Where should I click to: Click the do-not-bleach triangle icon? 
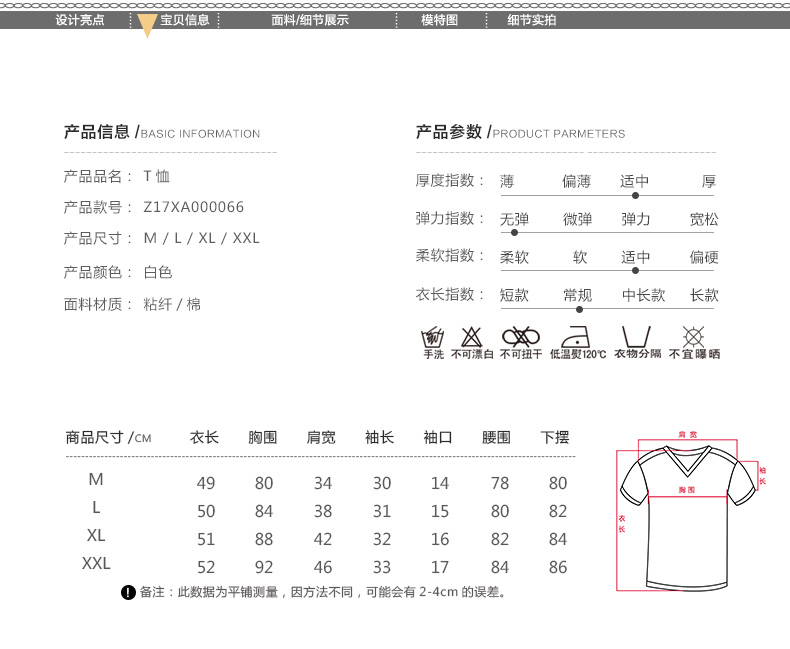pyautogui.click(x=471, y=336)
